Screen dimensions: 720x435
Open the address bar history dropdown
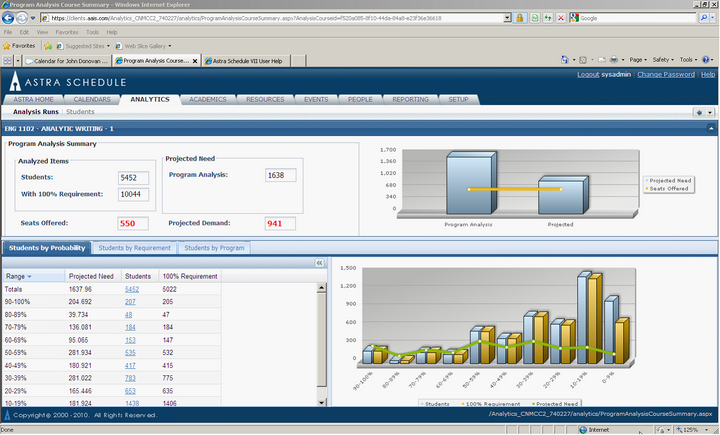coord(507,18)
